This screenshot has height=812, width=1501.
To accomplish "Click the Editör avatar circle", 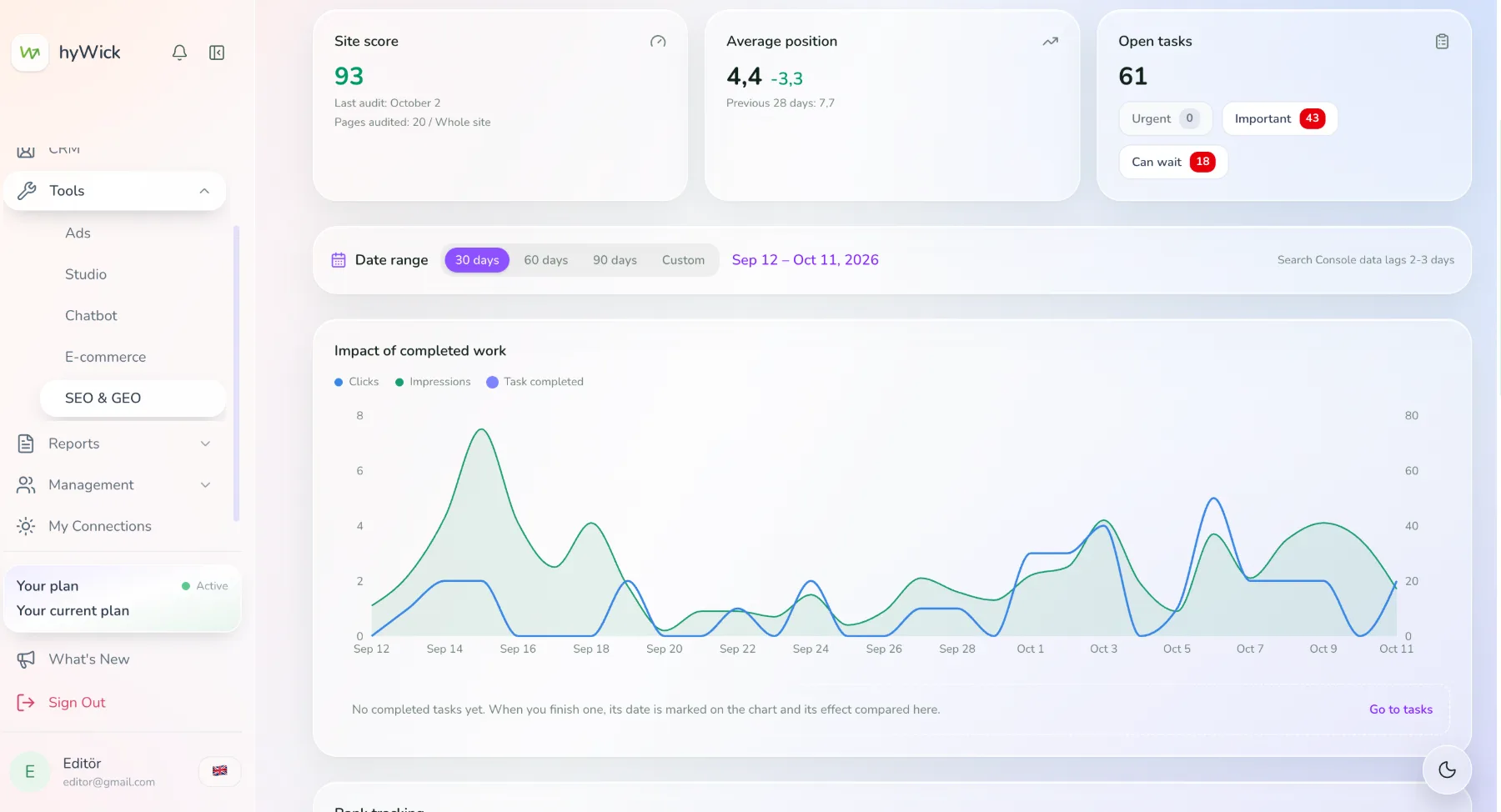I will pos(30,772).
